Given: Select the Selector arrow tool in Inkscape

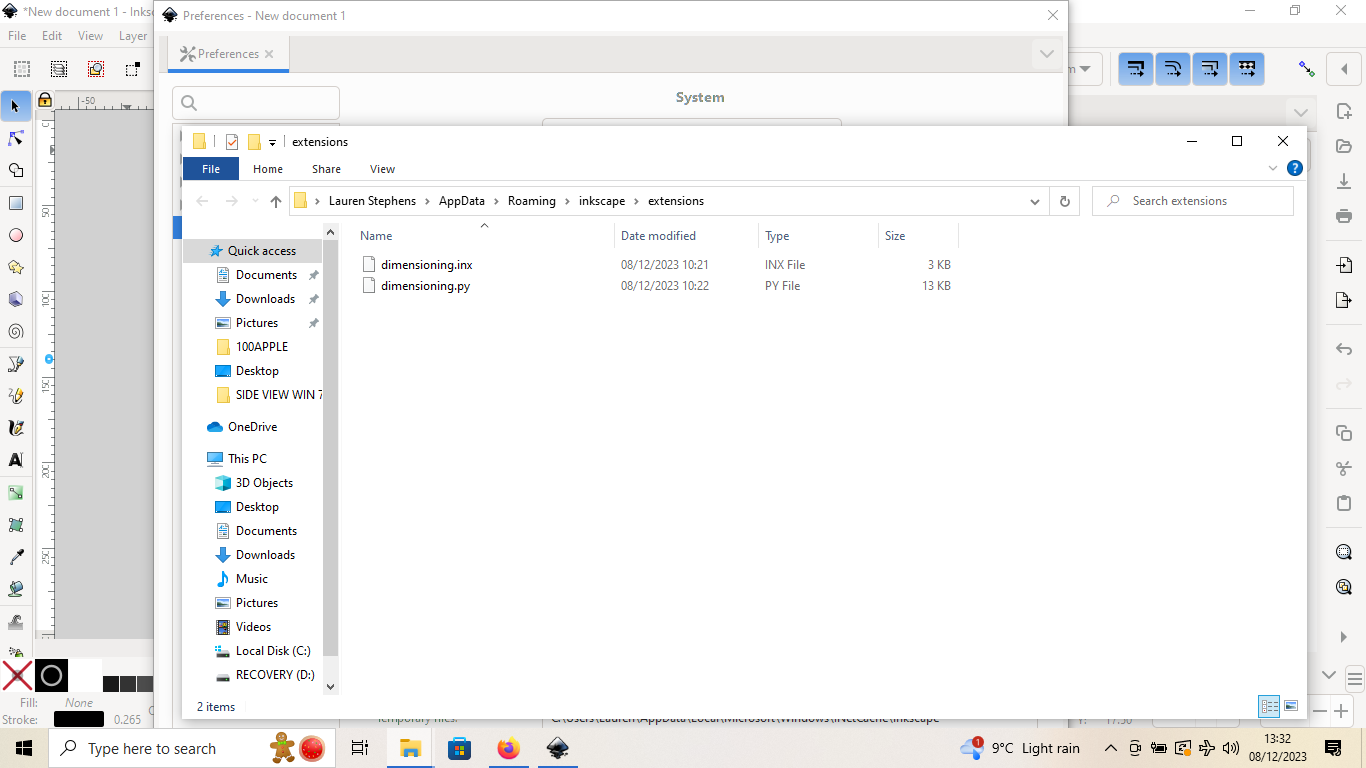Looking at the screenshot, I should [x=16, y=106].
